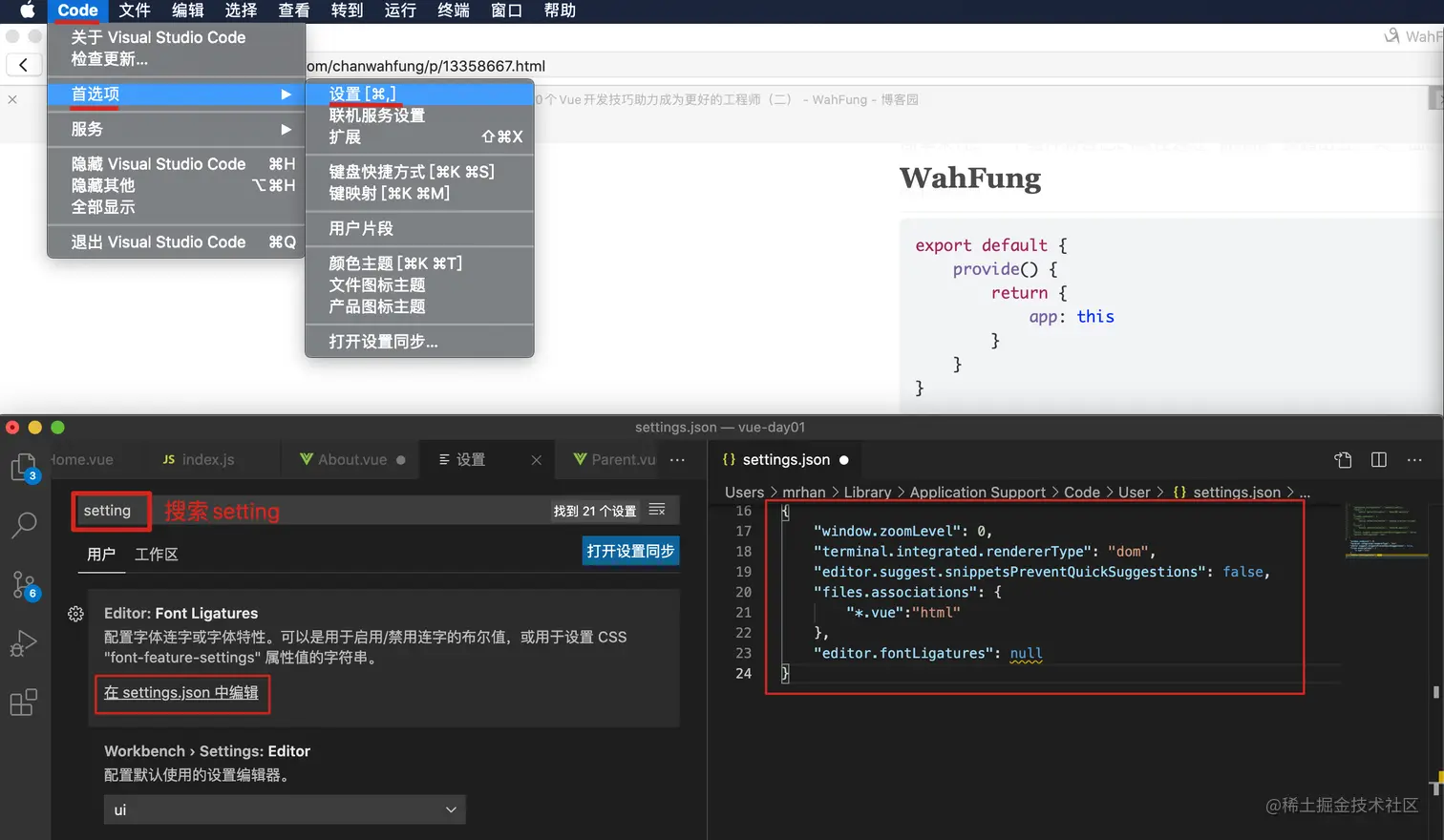Select the 用户 settings scope tab
This screenshot has width=1444, height=840.
pyautogui.click(x=100, y=555)
